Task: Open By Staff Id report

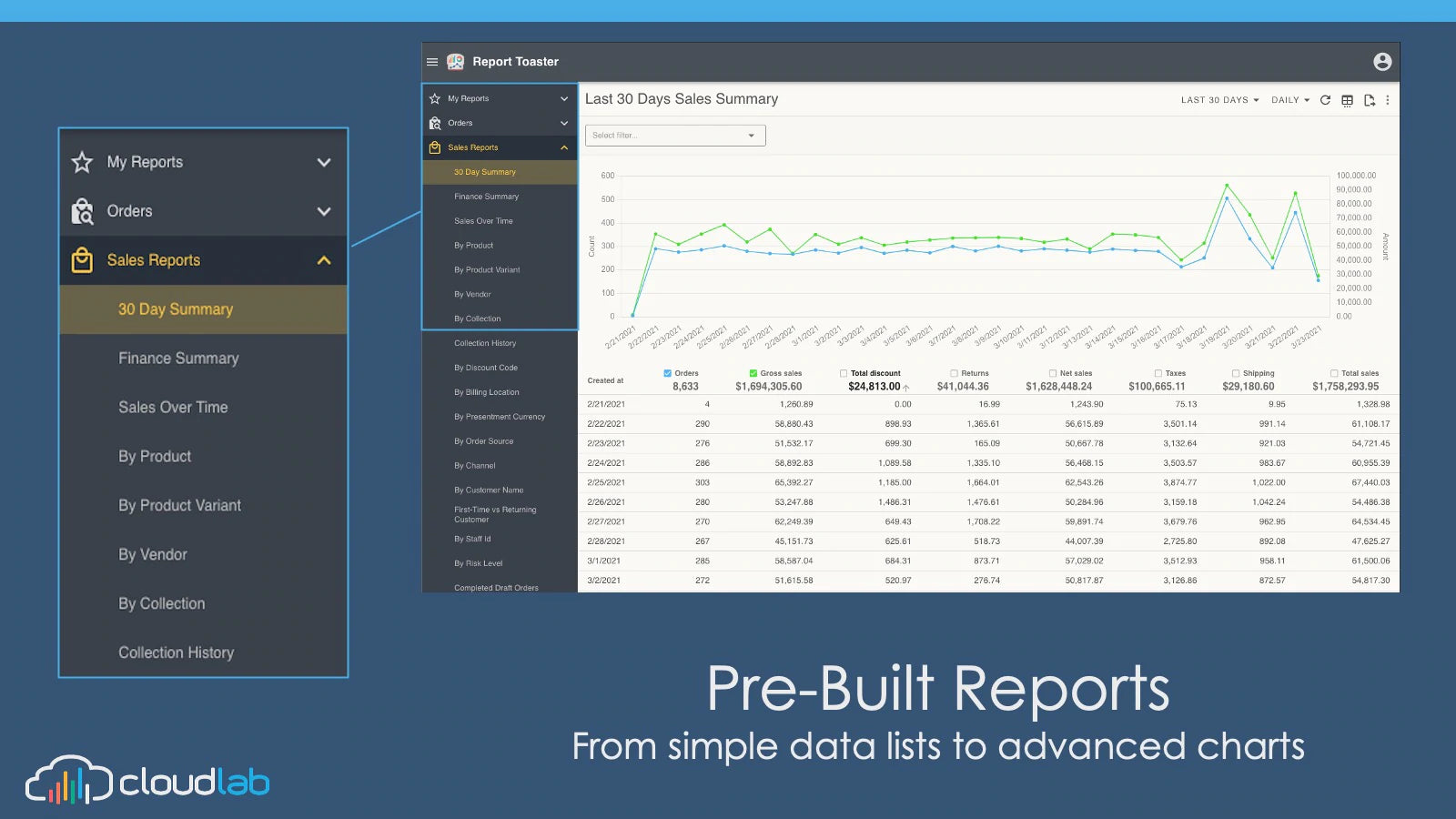Action: (x=500, y=539)
